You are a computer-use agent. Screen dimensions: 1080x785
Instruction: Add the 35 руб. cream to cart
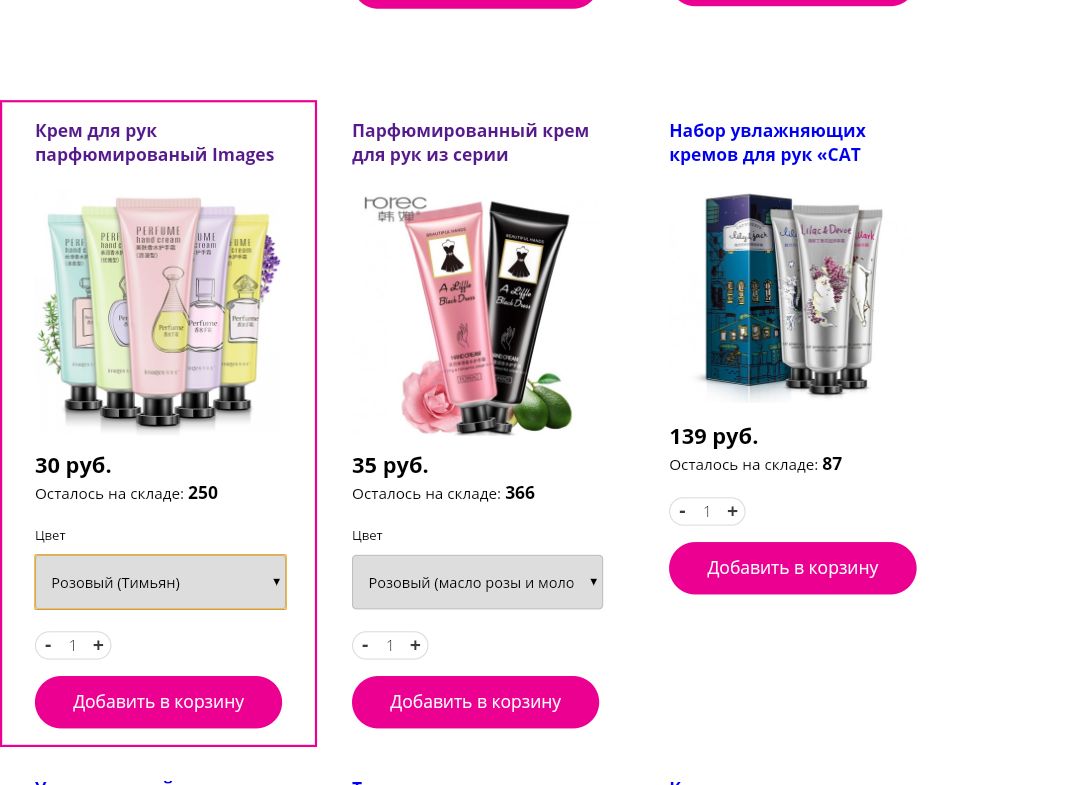(x=475, y=702)
